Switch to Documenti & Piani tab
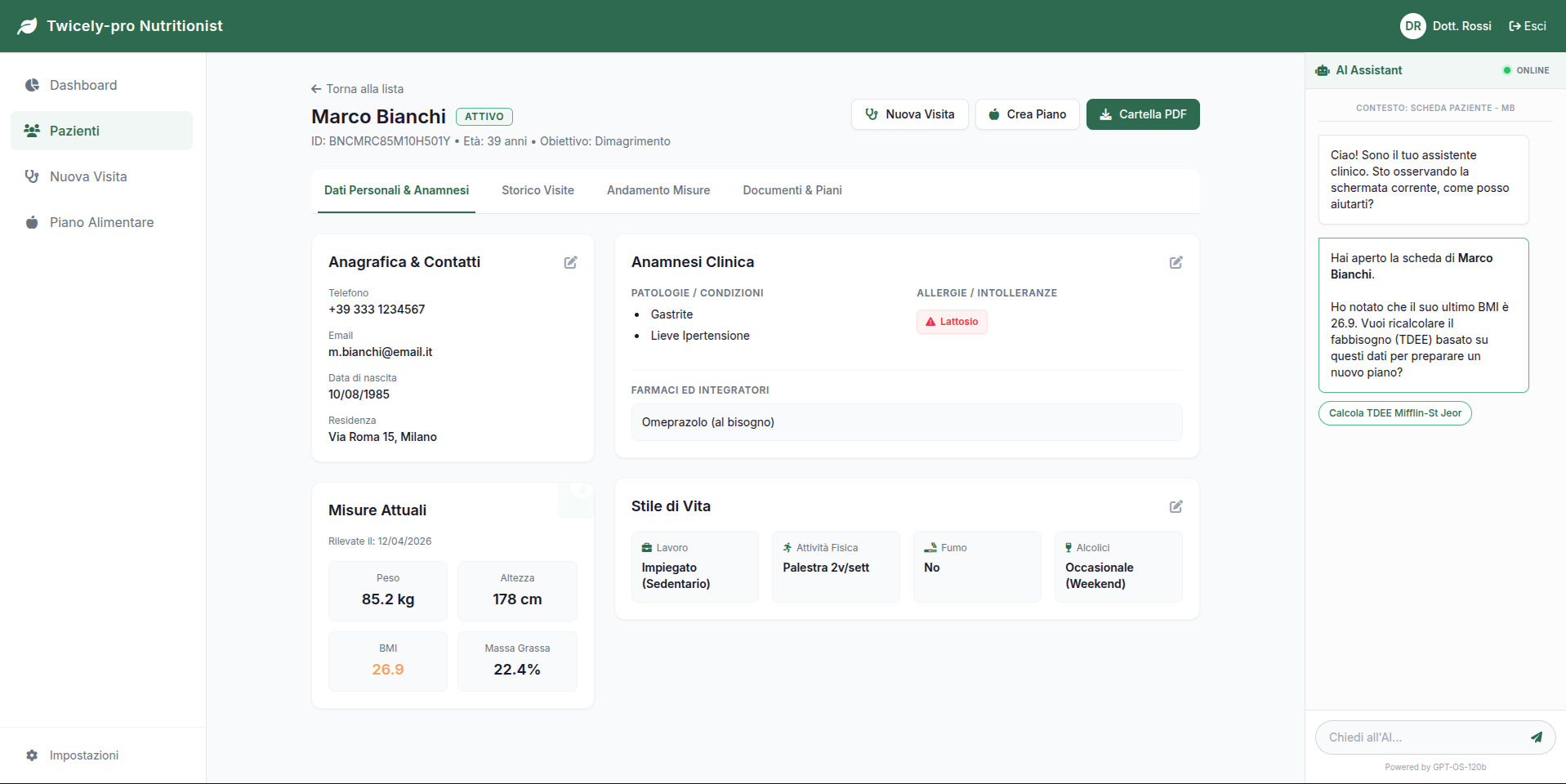Viewport: 1566px width, 784px height. [x=792, y=190]
